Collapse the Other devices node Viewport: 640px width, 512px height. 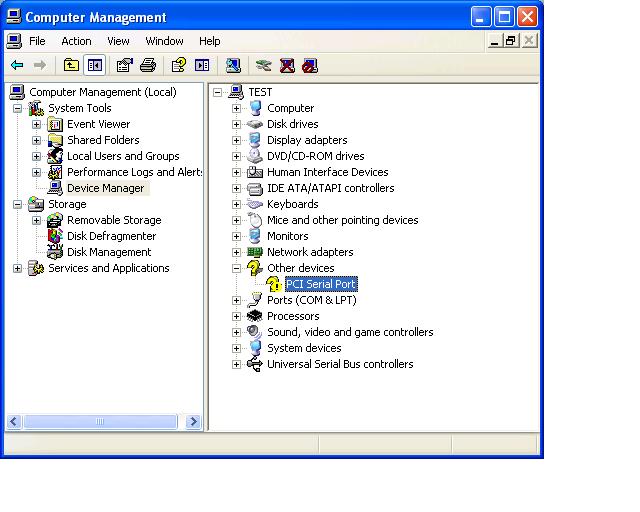pos(237,268)
